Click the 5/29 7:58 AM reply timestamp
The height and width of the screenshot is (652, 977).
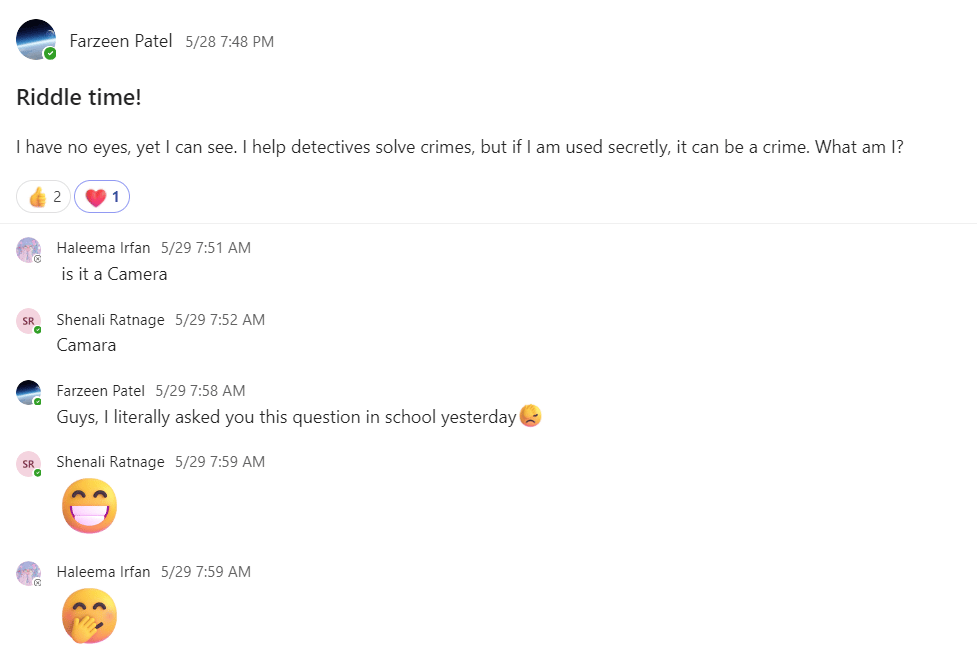click(200, 391)
